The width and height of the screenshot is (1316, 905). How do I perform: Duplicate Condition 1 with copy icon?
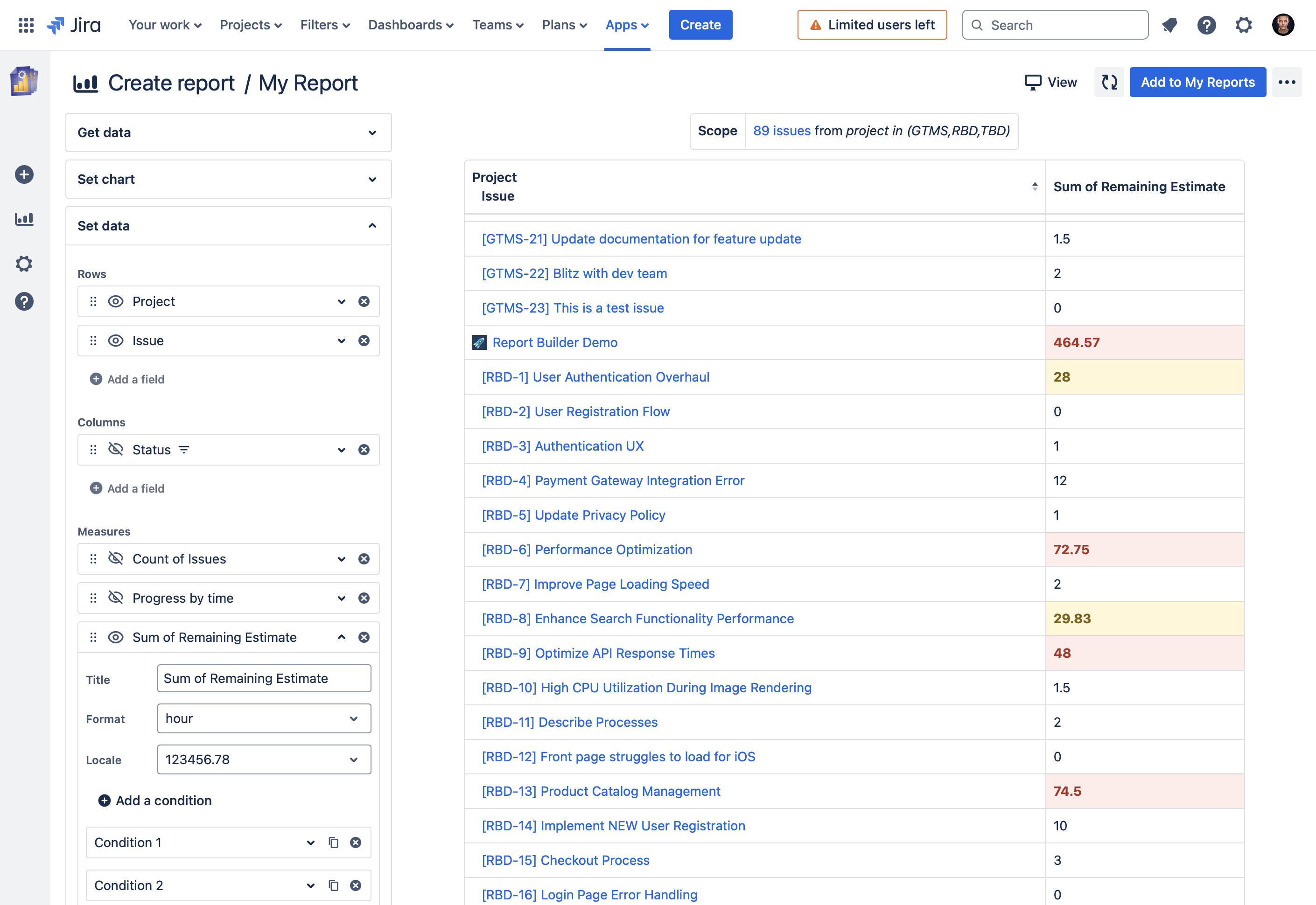334,842
